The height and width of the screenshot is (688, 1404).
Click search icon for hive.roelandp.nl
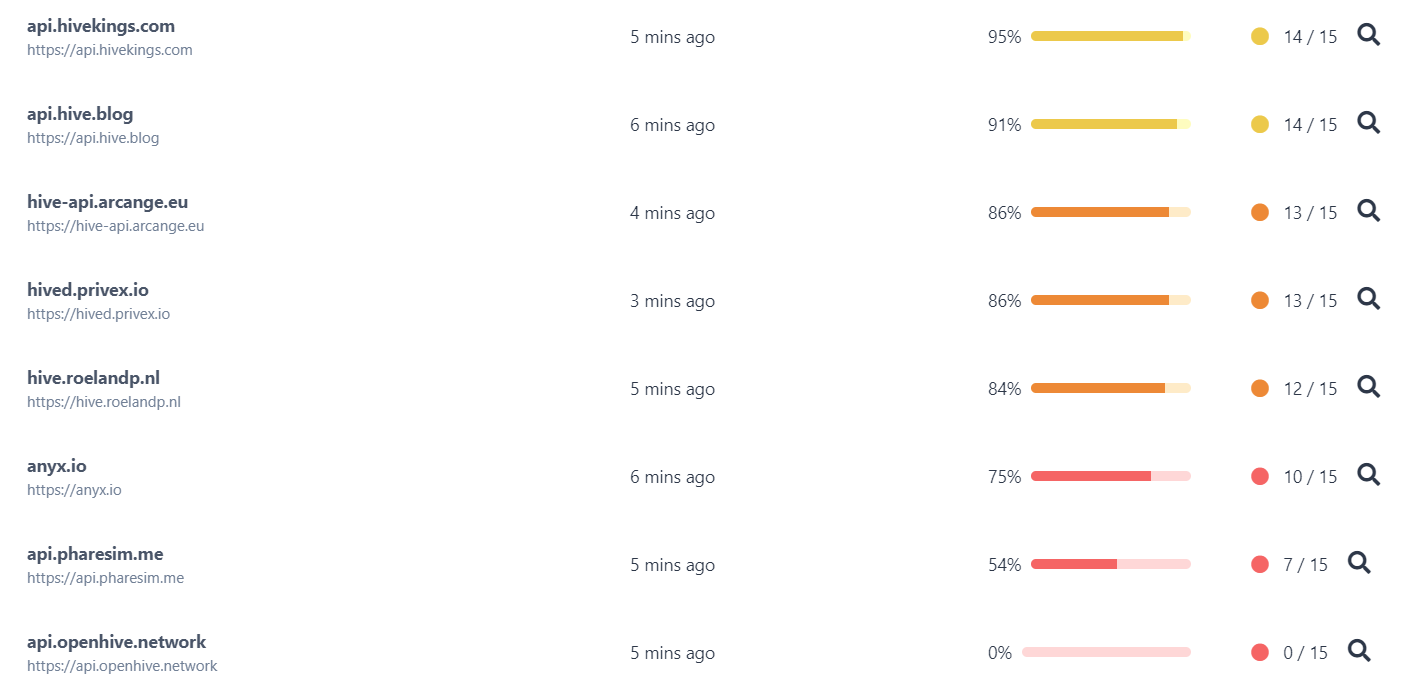point(1368,387)
